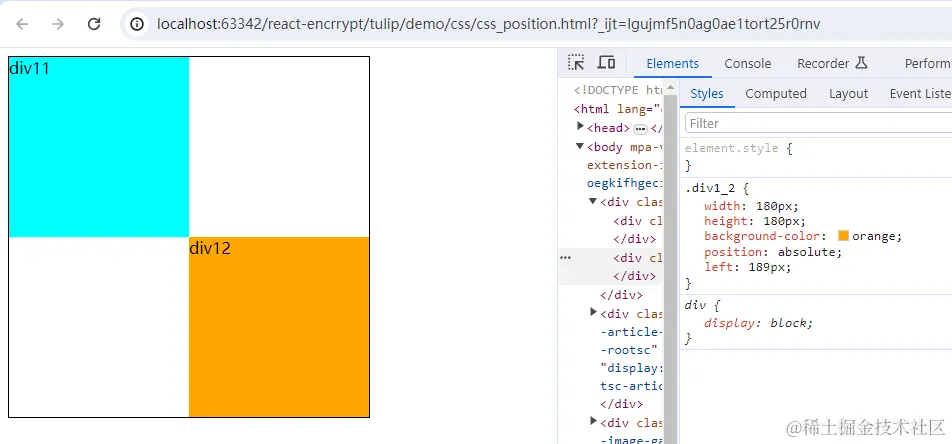Edit the position absolute value
The height and width of the screenshot is (444, 952).
808,251
